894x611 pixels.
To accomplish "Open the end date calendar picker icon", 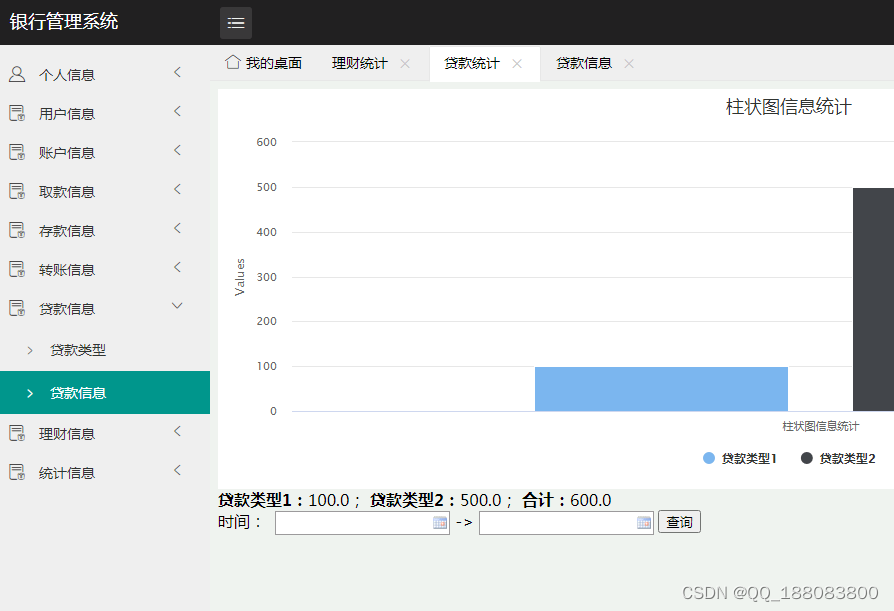I will click(x=644, y=523).
